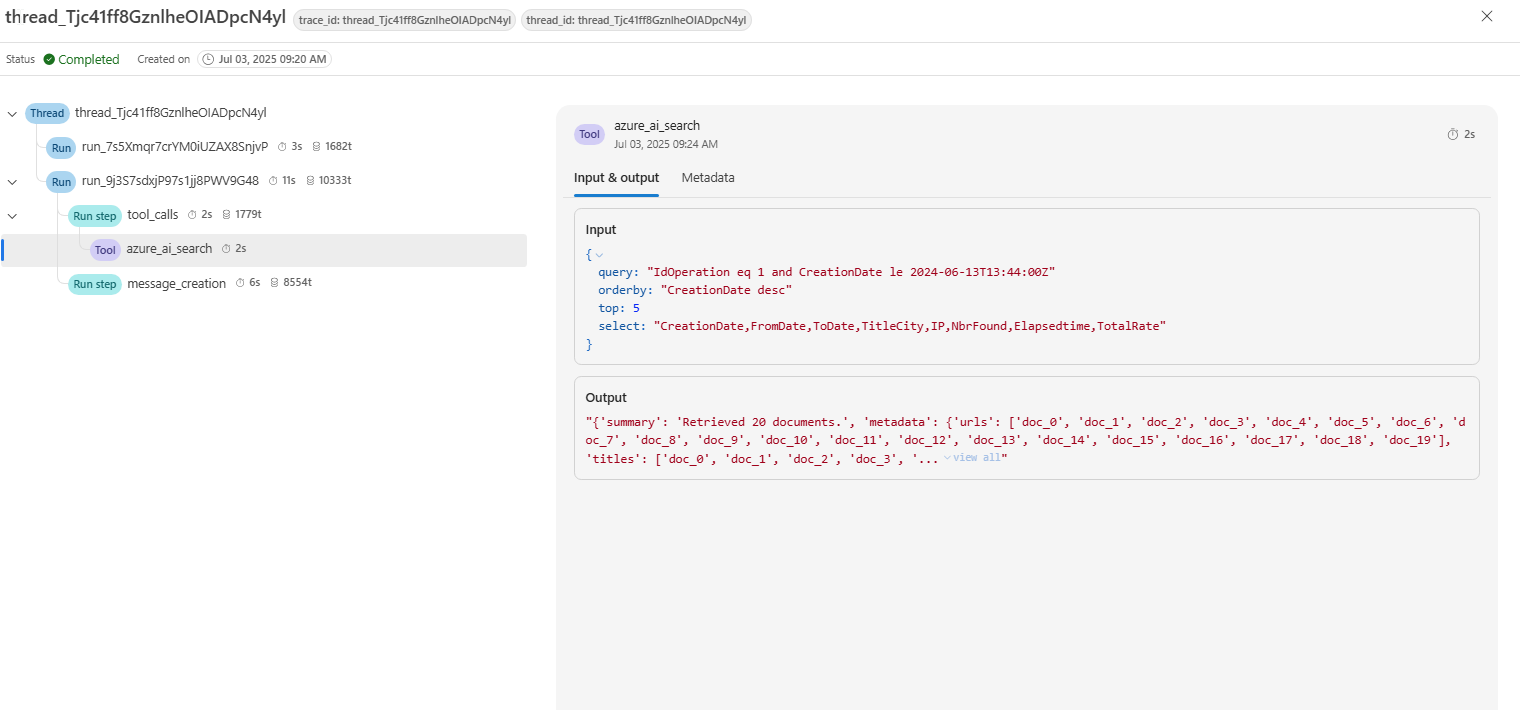Image resolution: width=1521 pixels, height=710 pixels.
Task: Click the Jul 03, 2025 09:20 AM date pill
Action: (x=264, y=59)
